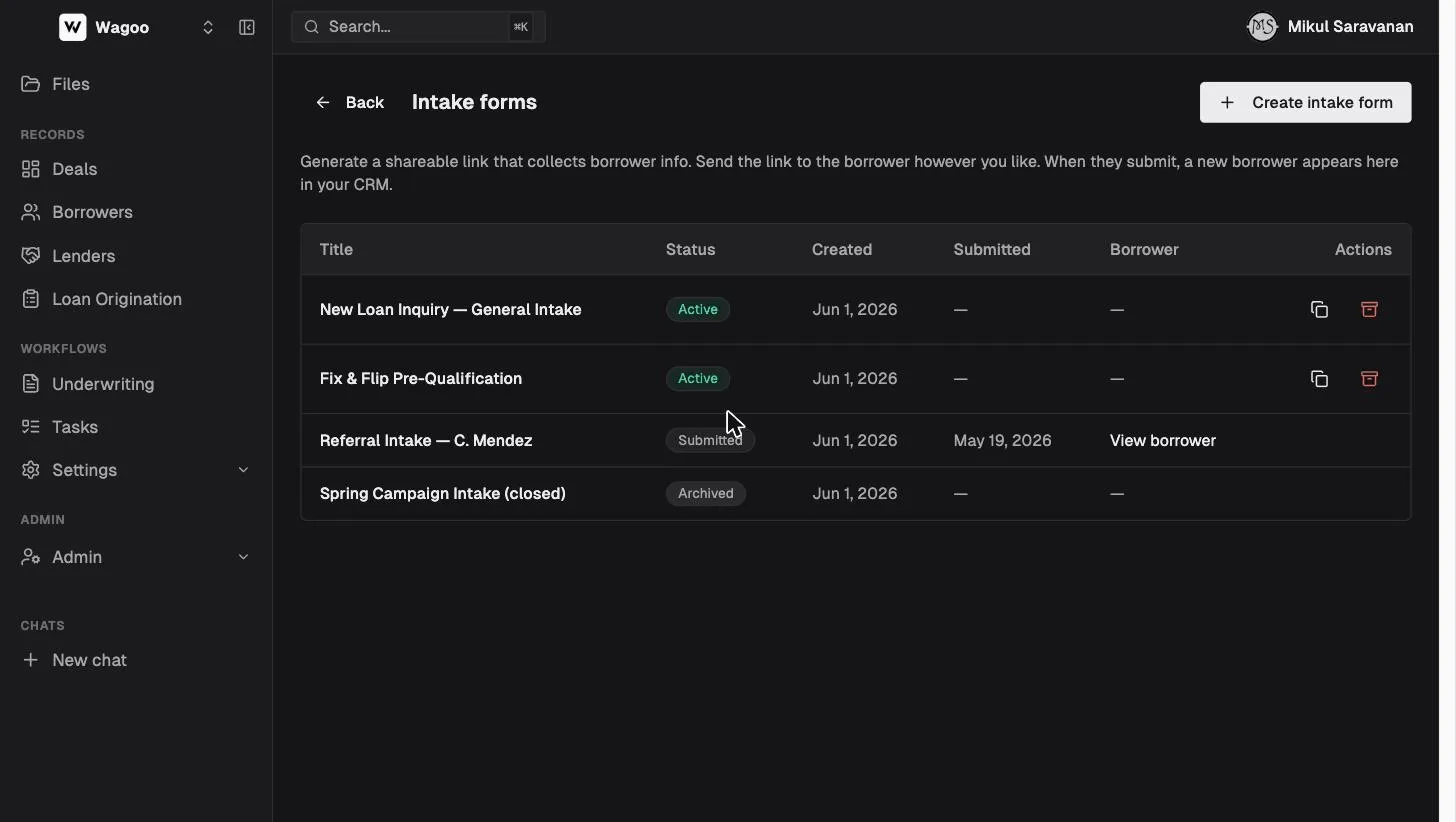Copy link for Fix & Flip Pre-Qualification
Image resolution: width=1456 pixels, height=822 pixels.
point(1319,379)
